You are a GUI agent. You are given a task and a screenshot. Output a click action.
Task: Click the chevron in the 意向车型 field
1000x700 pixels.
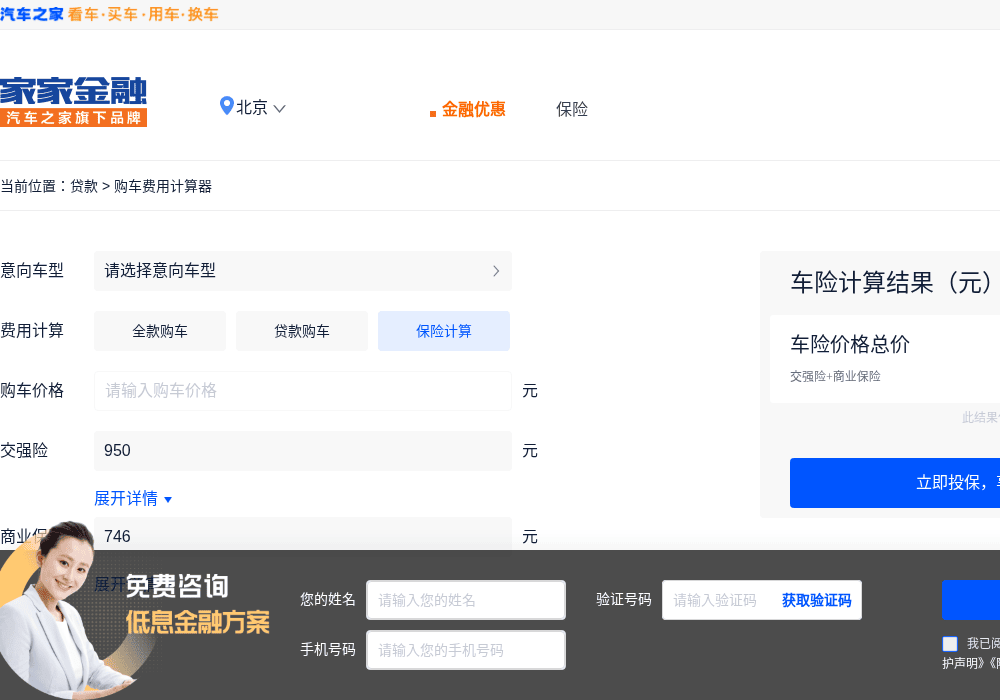coord(496,271)
